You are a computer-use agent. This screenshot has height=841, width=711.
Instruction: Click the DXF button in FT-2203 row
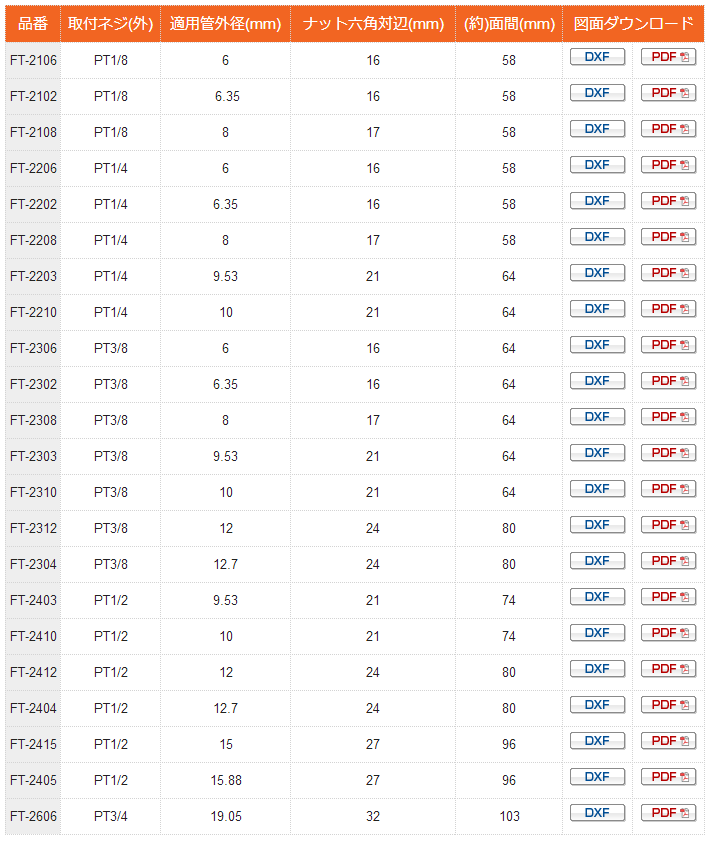tap(597, 272)
